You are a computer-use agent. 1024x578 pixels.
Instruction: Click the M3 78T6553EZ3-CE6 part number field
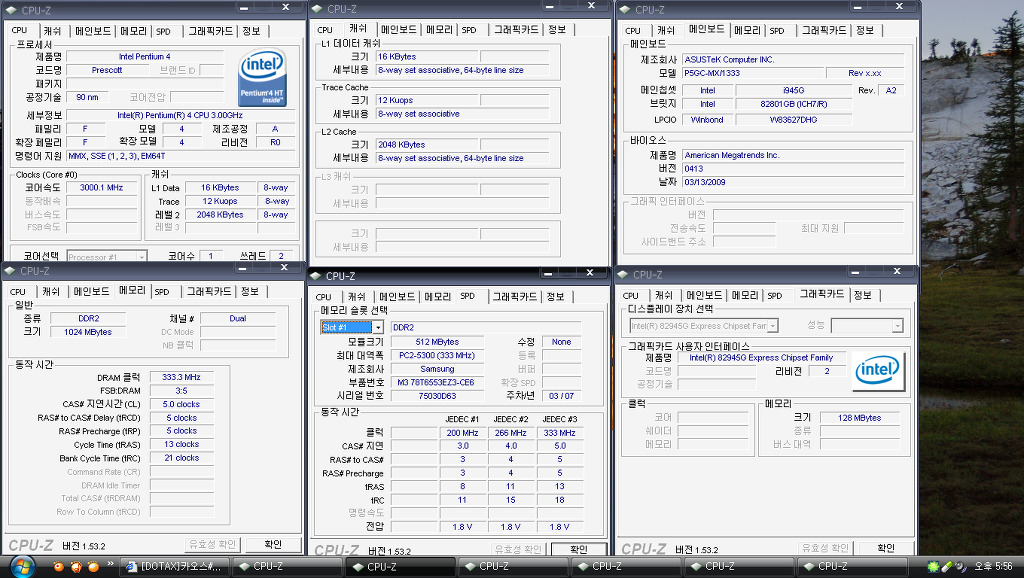437,382
